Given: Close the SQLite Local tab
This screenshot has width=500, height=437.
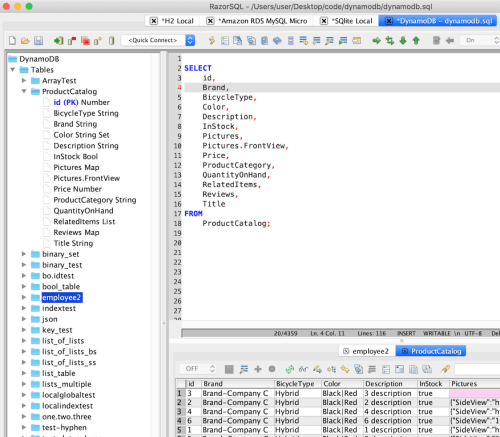Looking at the screenshot, I should coord(324,21).
